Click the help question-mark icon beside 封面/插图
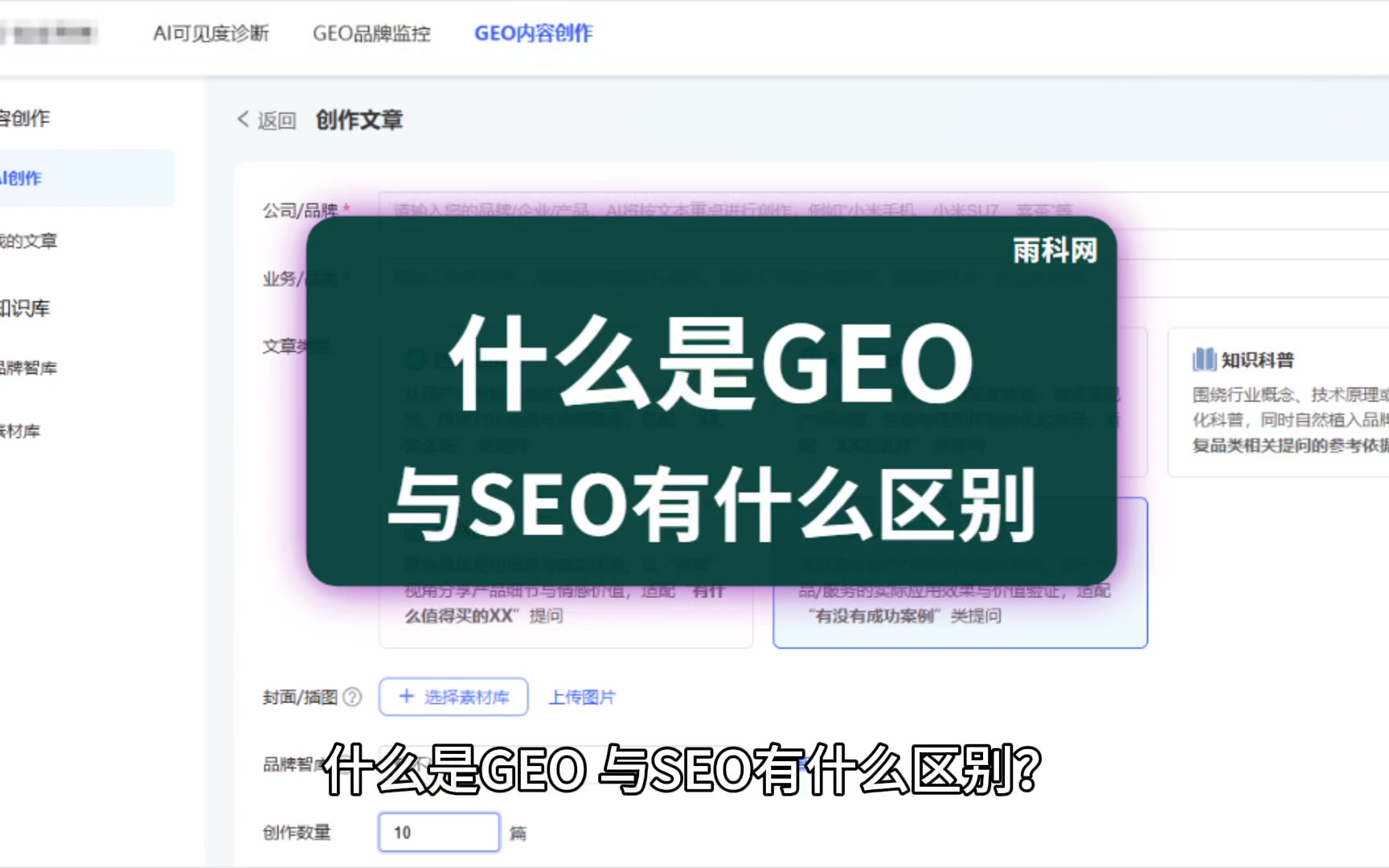Viewport: 1389px width, 868px height. tap(352, 697)
